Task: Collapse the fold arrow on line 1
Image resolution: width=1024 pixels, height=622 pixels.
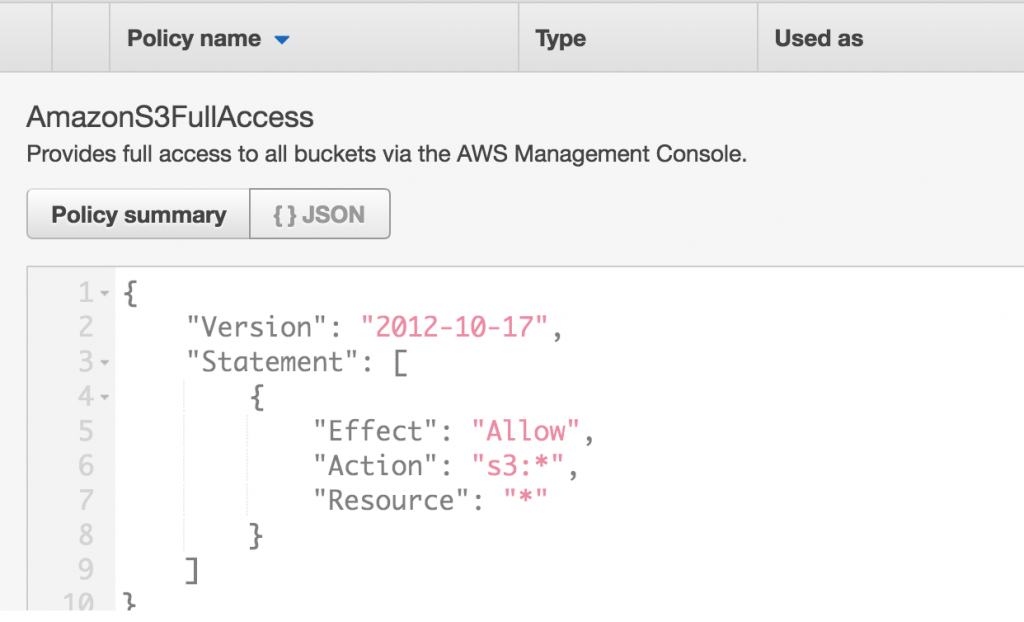Action: [104, 293]
